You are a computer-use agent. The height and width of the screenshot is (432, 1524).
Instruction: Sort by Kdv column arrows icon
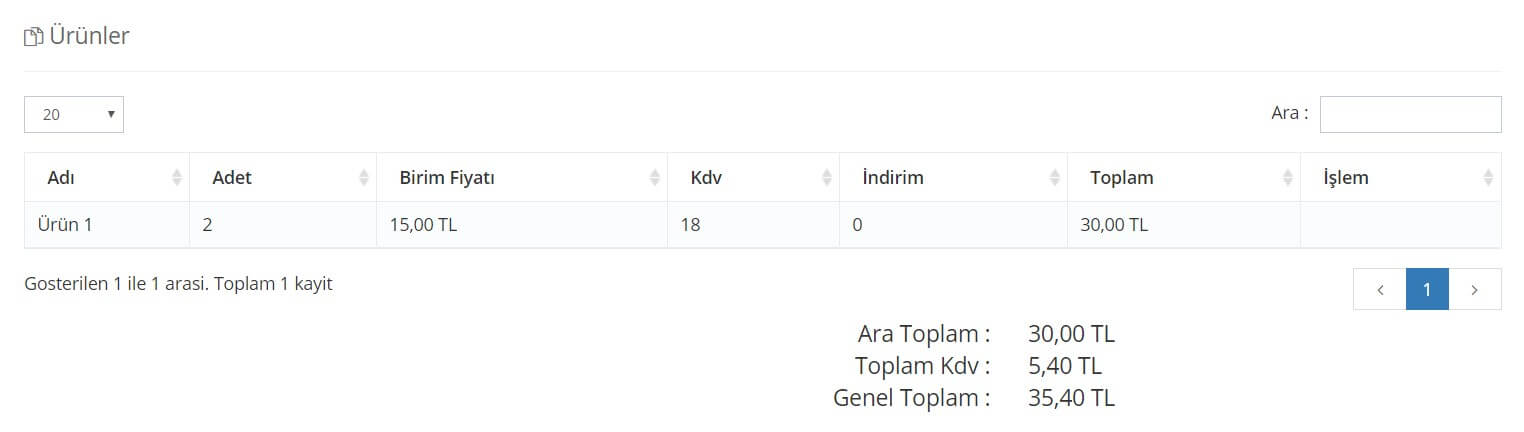pyautogui.click(x=827, y=178)
